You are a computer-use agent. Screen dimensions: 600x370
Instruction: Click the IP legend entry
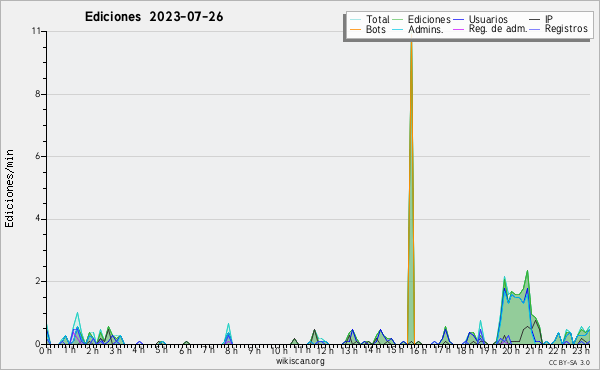click(541, 19)
